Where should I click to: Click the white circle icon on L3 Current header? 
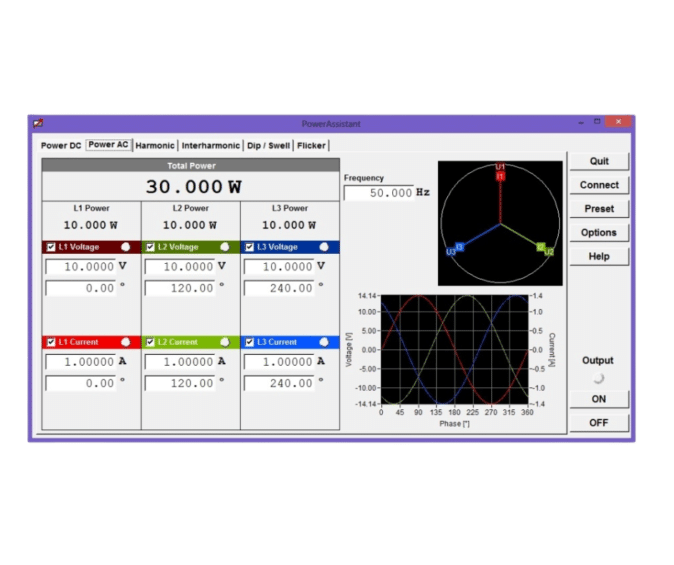[x=324, y=342]
